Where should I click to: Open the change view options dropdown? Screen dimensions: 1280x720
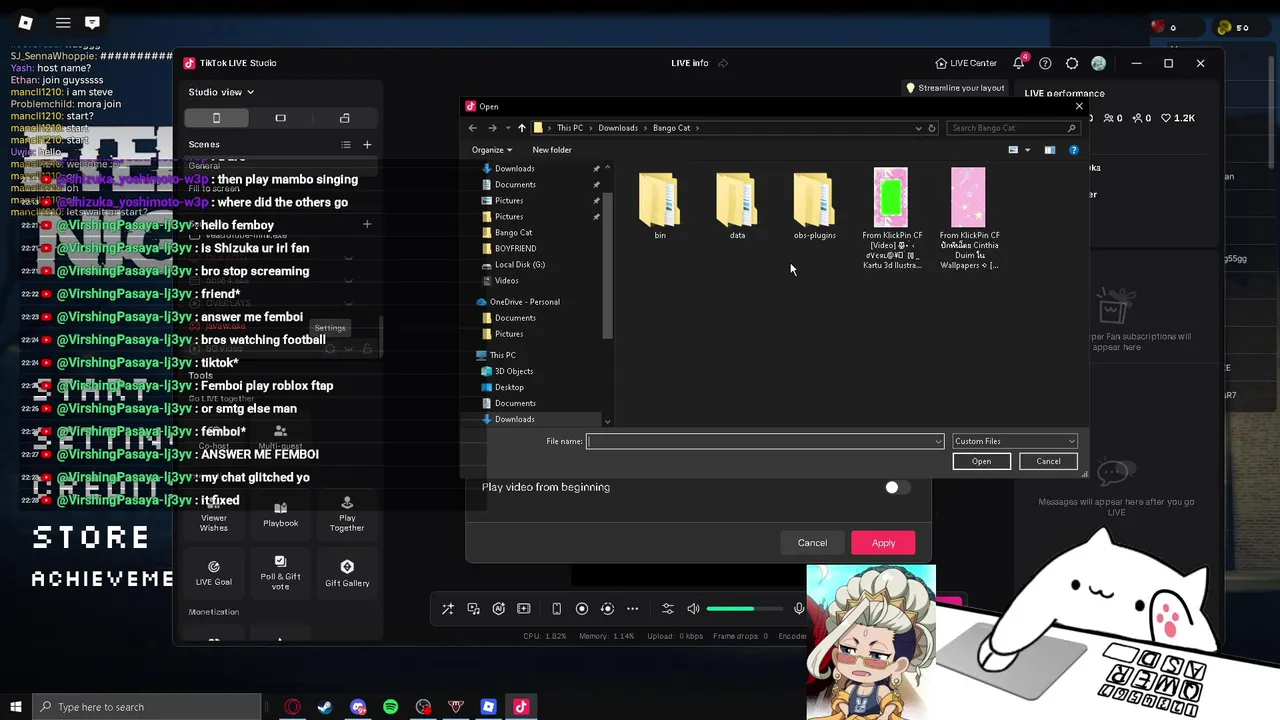1027,150
